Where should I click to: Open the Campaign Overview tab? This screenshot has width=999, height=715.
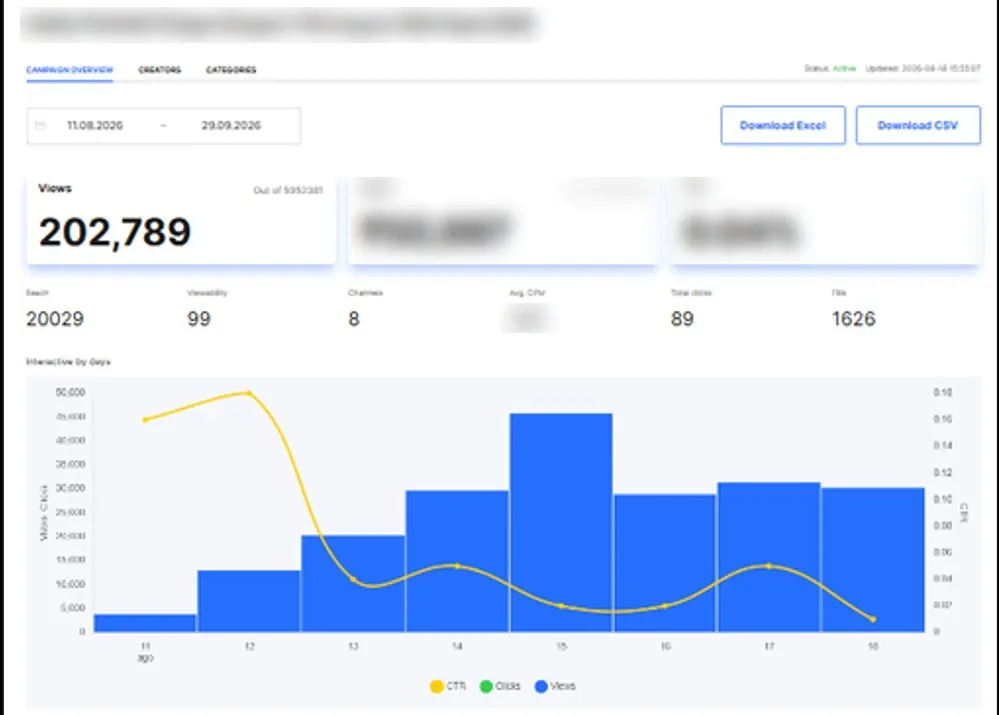click(x=69, y=69)
